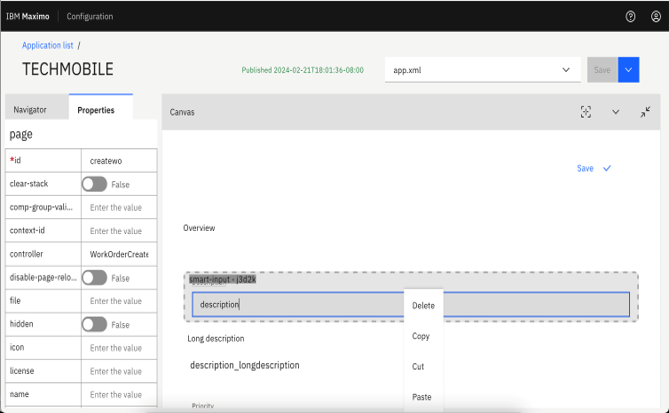Open the help question mark icon
669x413 pixels.
pos(630,16)
